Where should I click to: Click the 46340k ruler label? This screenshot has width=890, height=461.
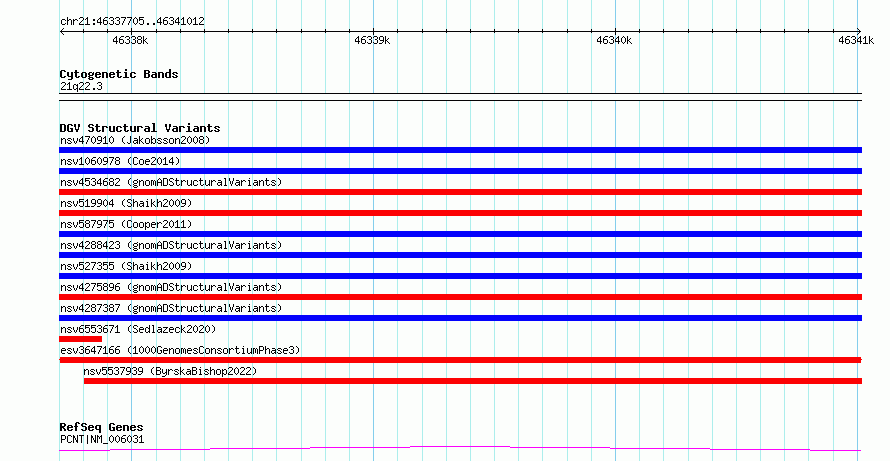pos(614,40)
